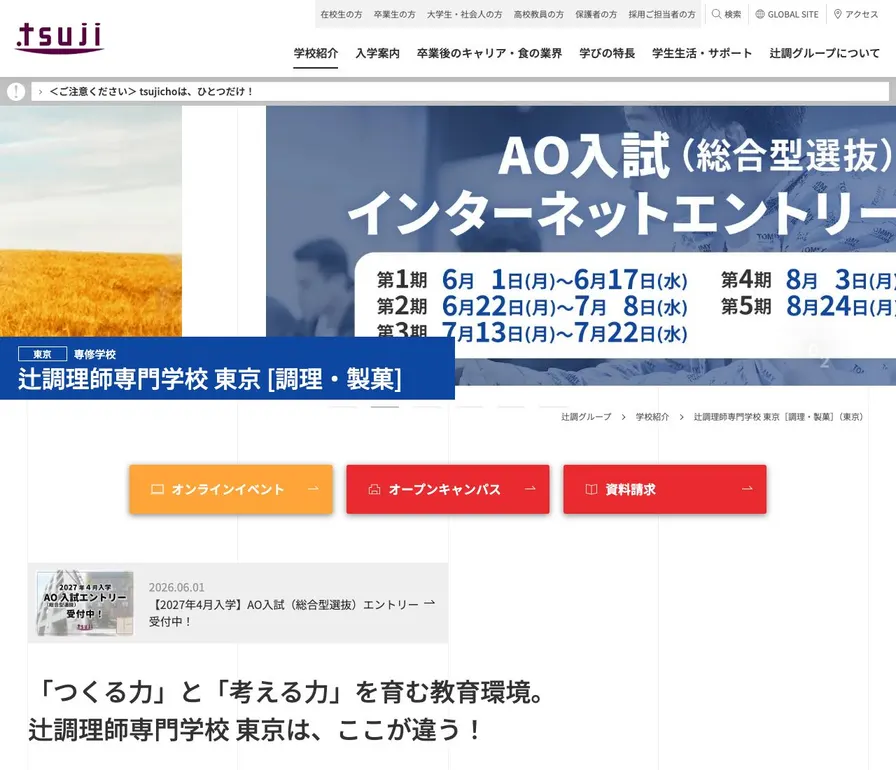Click breadcrumb 辻調グループ
Image resolution: width=896 pixels, height=770 pixels.
[586, 417]
